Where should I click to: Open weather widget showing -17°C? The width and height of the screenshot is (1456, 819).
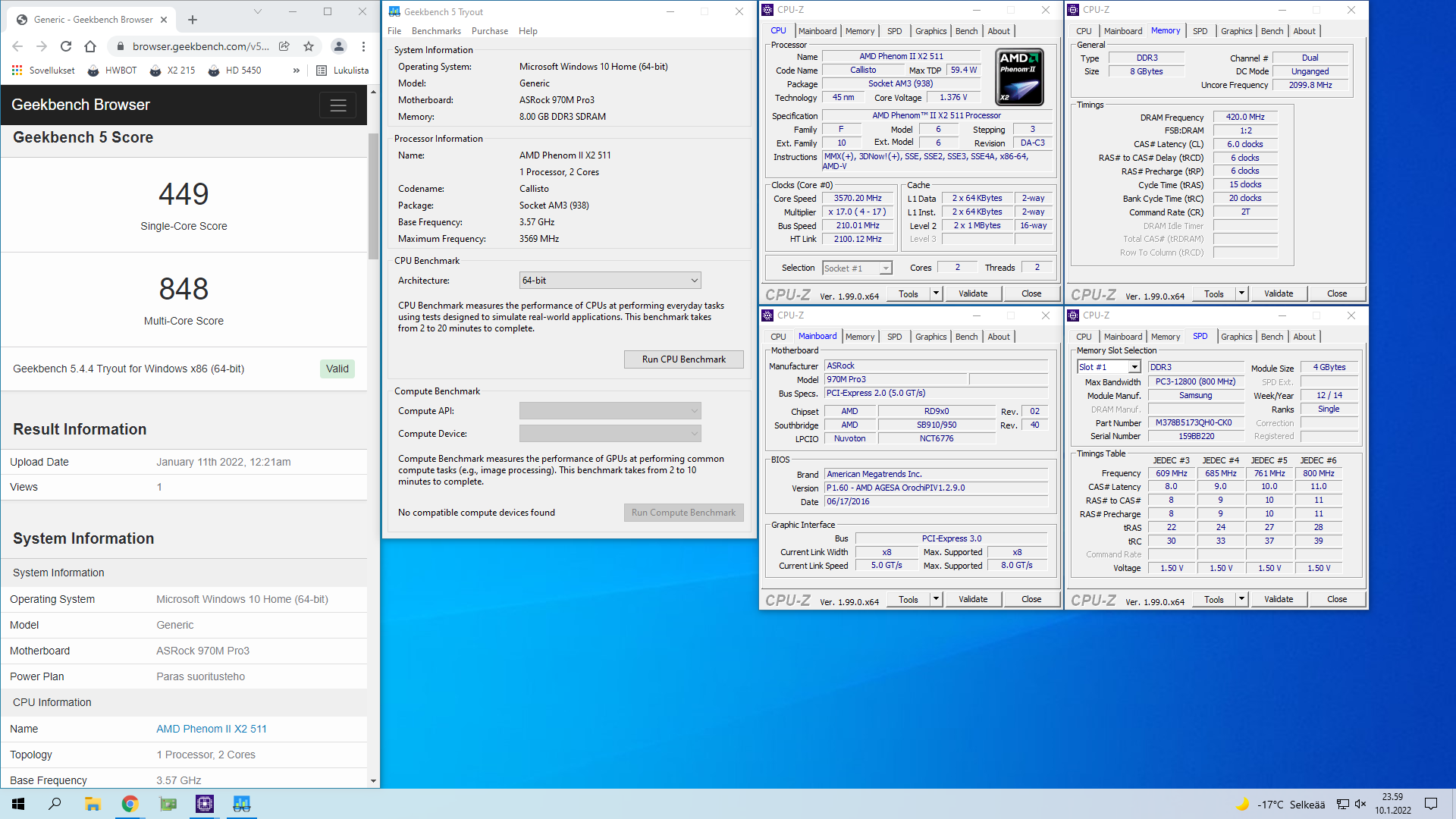click(1281, 805)
